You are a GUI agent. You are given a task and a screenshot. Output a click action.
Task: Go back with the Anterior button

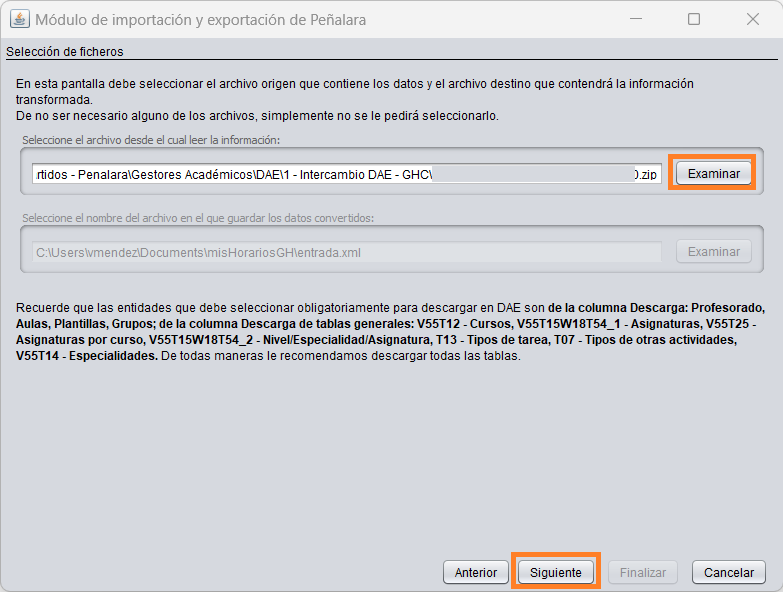pyautogui.click(x=475, y=572)
